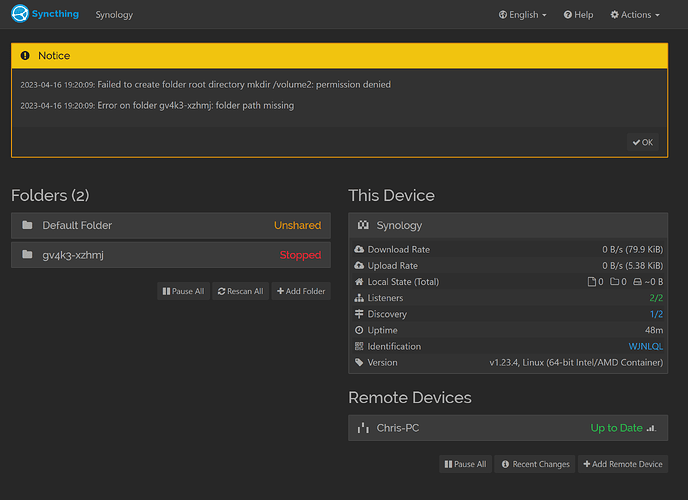Click the Identification QR code icon
Screen dimensions: 688x500
tap(359, 346)
